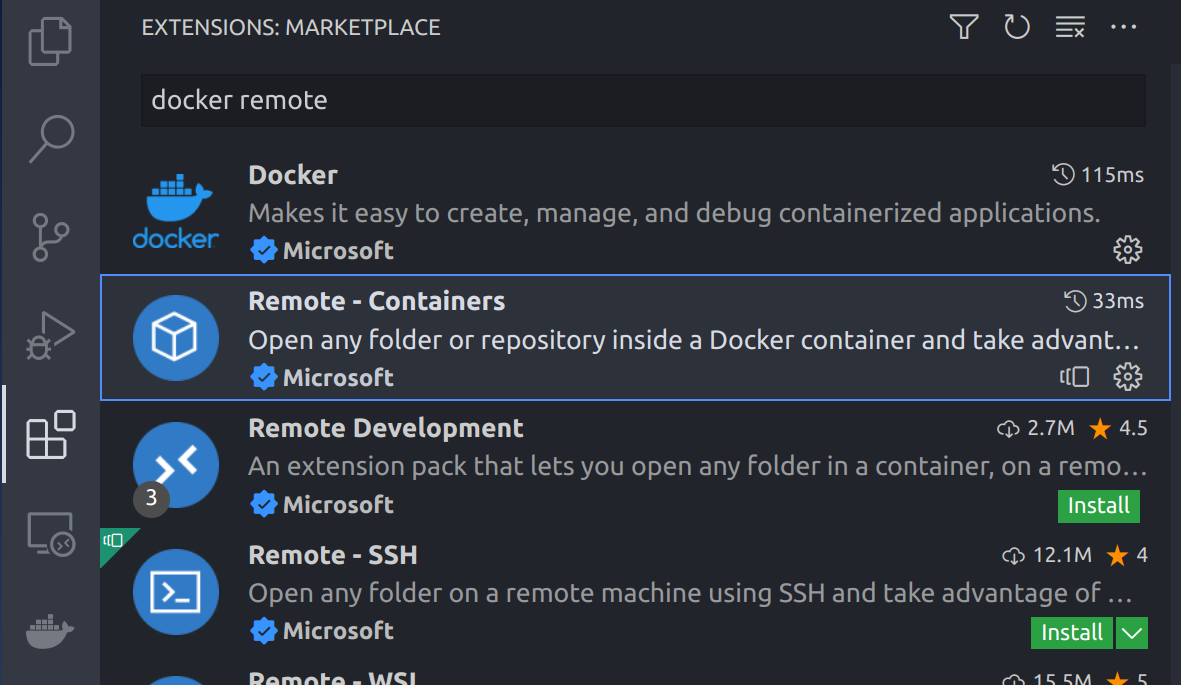Image resolution: width=1181 pixels, height=685 pixels.
Task: Install the Remote Development extension pack
Action: tap(1098, 505)
